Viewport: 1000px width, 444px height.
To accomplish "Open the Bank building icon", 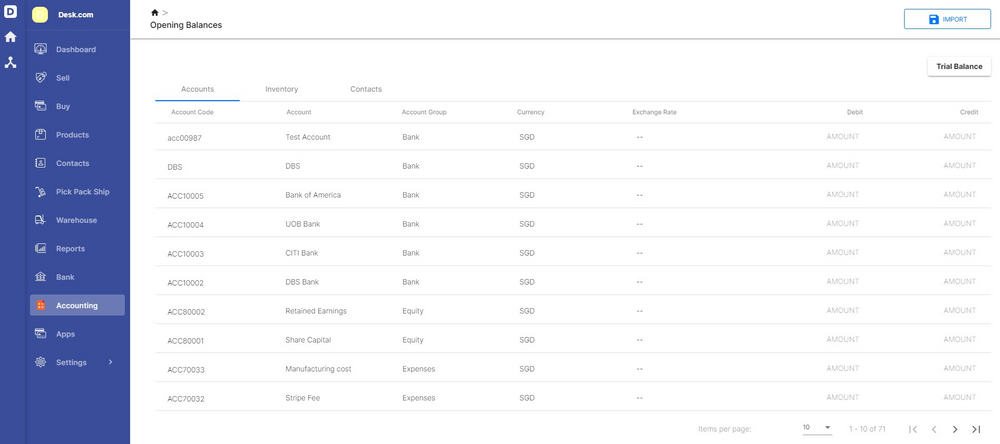I will [41, 277].
